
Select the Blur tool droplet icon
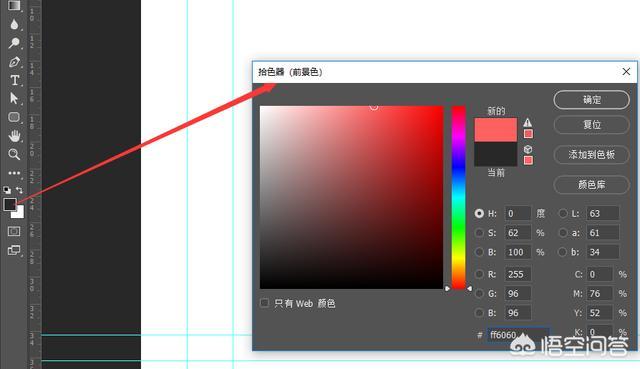click(14, 24)
